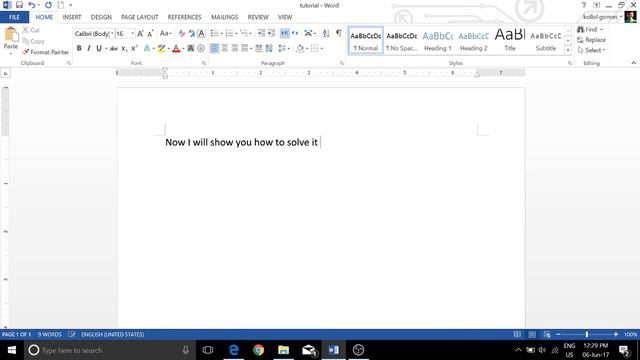Set right-to-left text direction

pyautogui.click(x=295, y=33)
